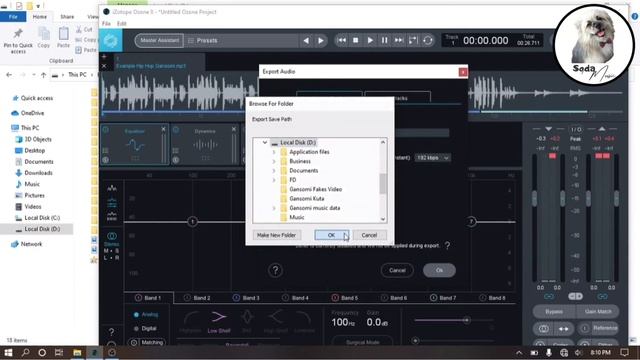Screen dimensions: 640x360
Task: Toggle the Bypass button
Action: tap(554, 311)
